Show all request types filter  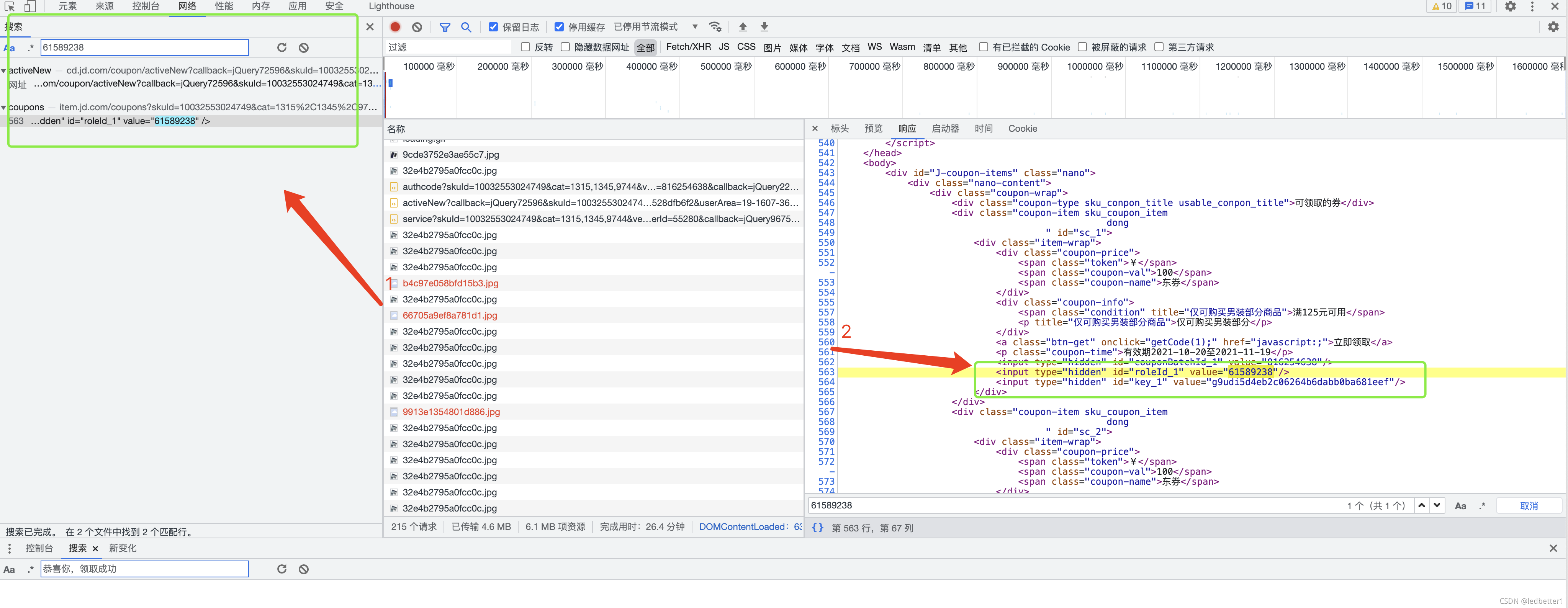[645, 47]
